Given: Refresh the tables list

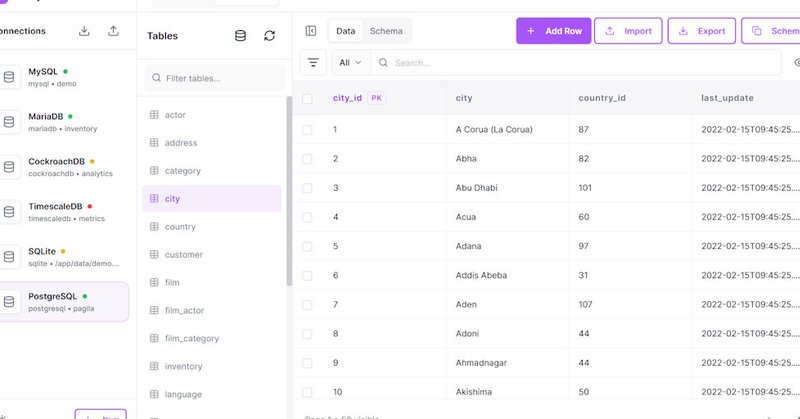Looking at the screenshot, I should tap(269, 36).
